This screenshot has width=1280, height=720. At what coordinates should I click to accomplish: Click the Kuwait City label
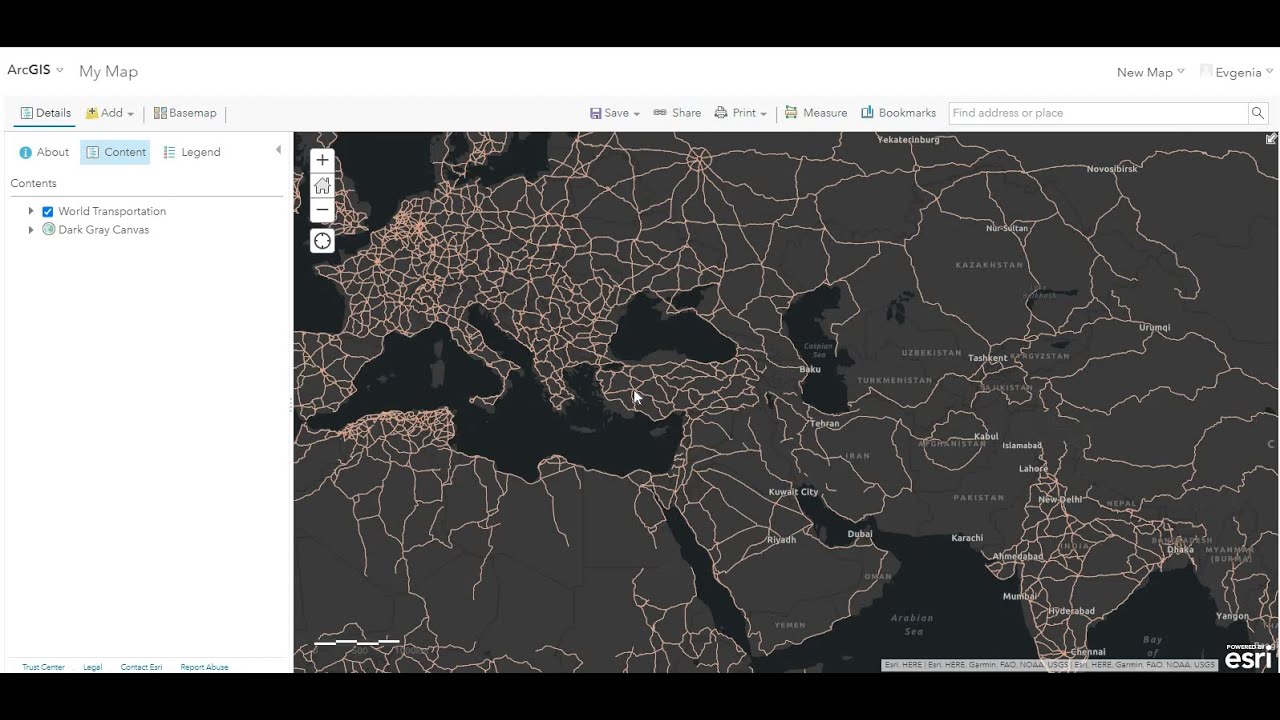point(793,492)
